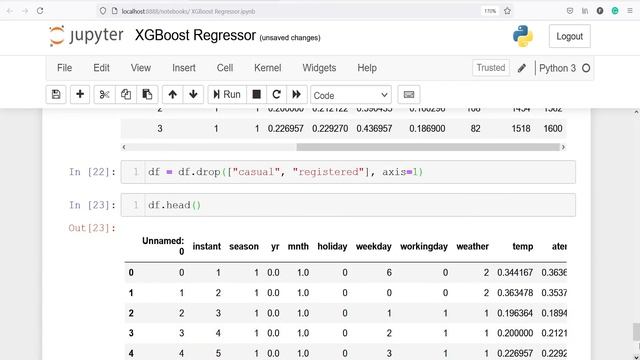Click the value 1600 in upper table

click(x=553, y=129)
